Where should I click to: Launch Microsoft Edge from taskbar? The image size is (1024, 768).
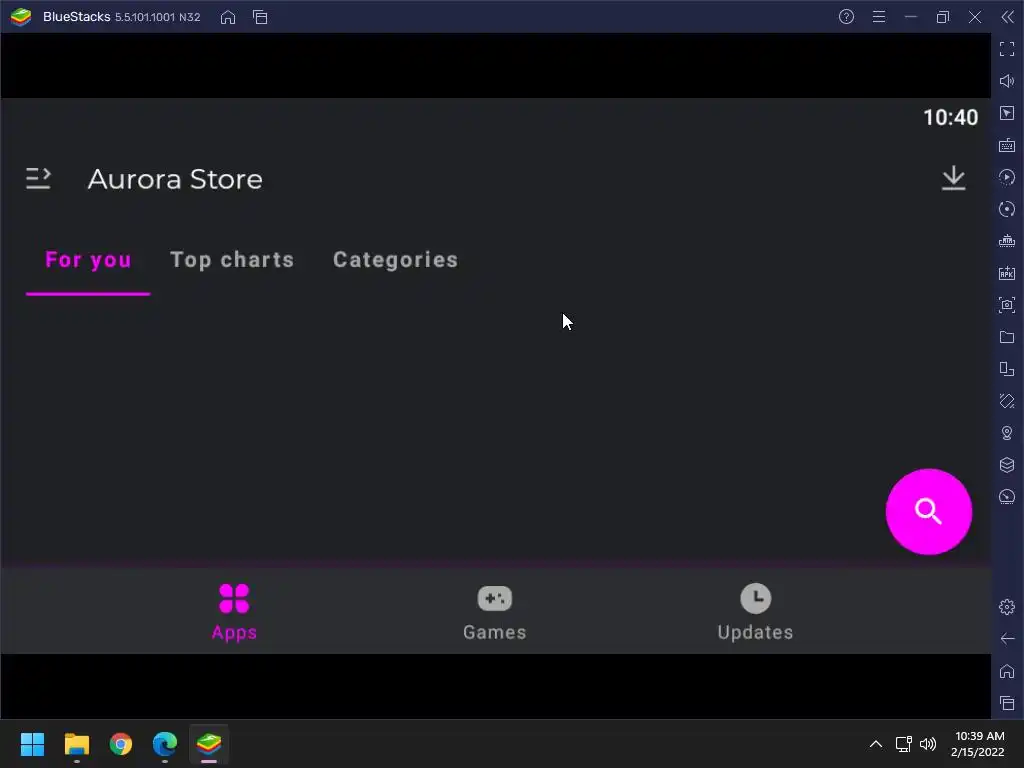click(165, 744)
